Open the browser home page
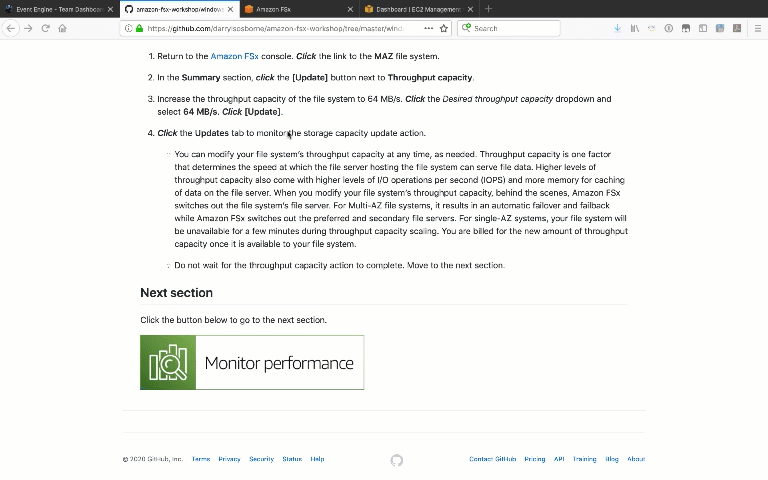 click(x=62, y=28)
